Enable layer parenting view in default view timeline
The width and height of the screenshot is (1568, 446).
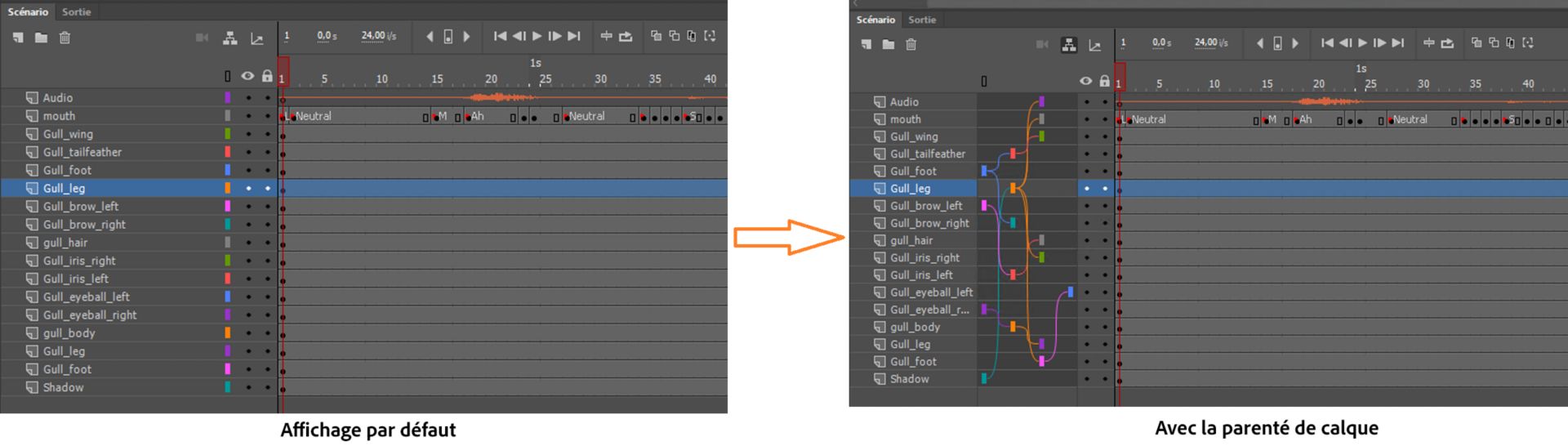tap(230, 38)
